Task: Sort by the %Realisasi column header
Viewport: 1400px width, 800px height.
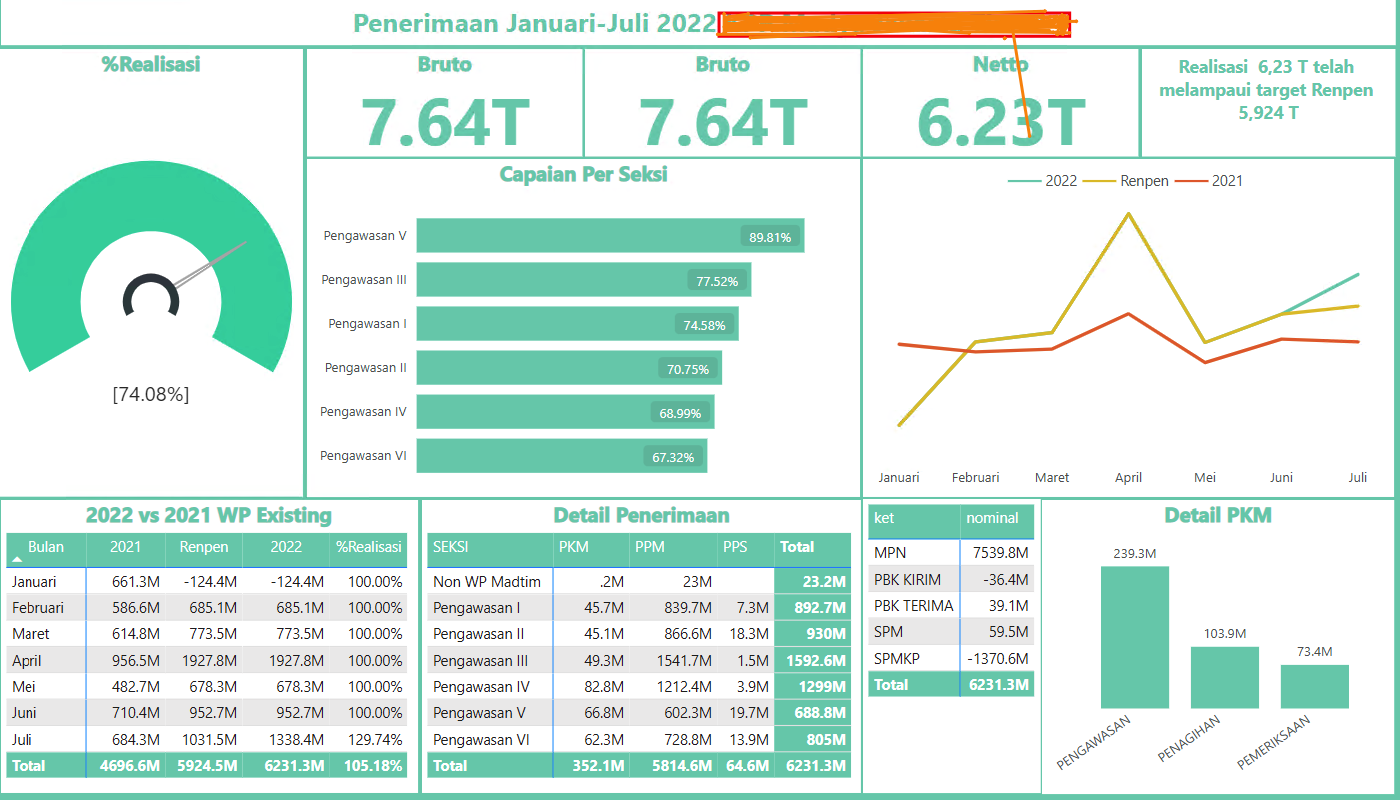Action: coord(368,547)
